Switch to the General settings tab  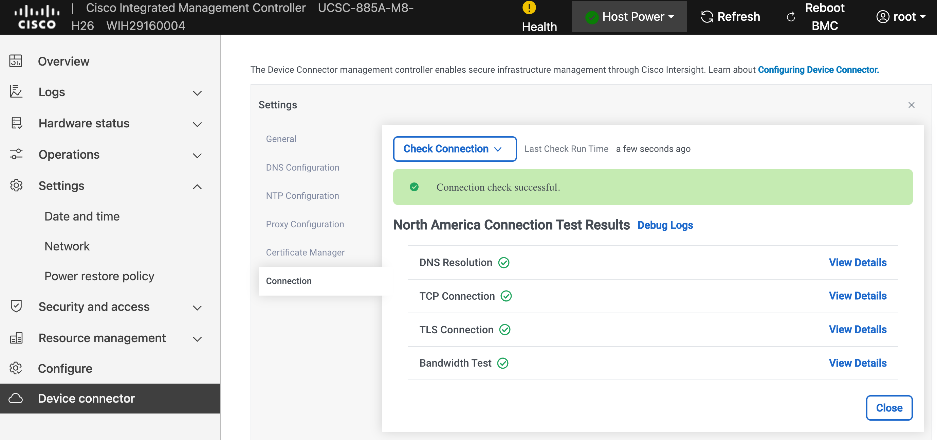click(x=281, y=139)
